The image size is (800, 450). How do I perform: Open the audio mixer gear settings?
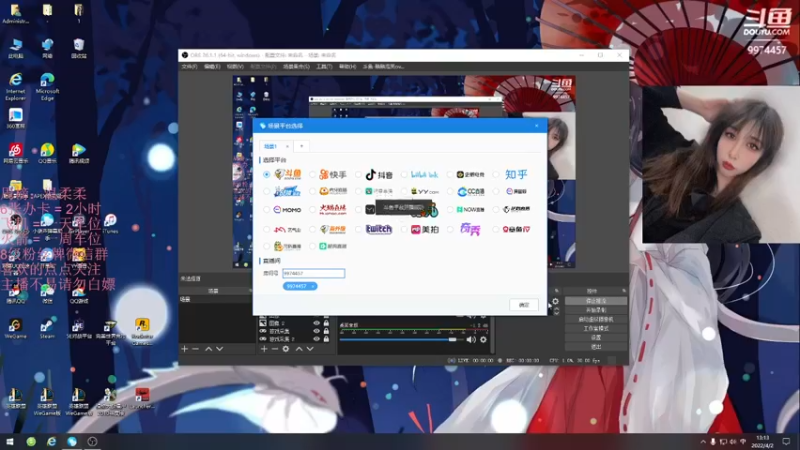483,339
